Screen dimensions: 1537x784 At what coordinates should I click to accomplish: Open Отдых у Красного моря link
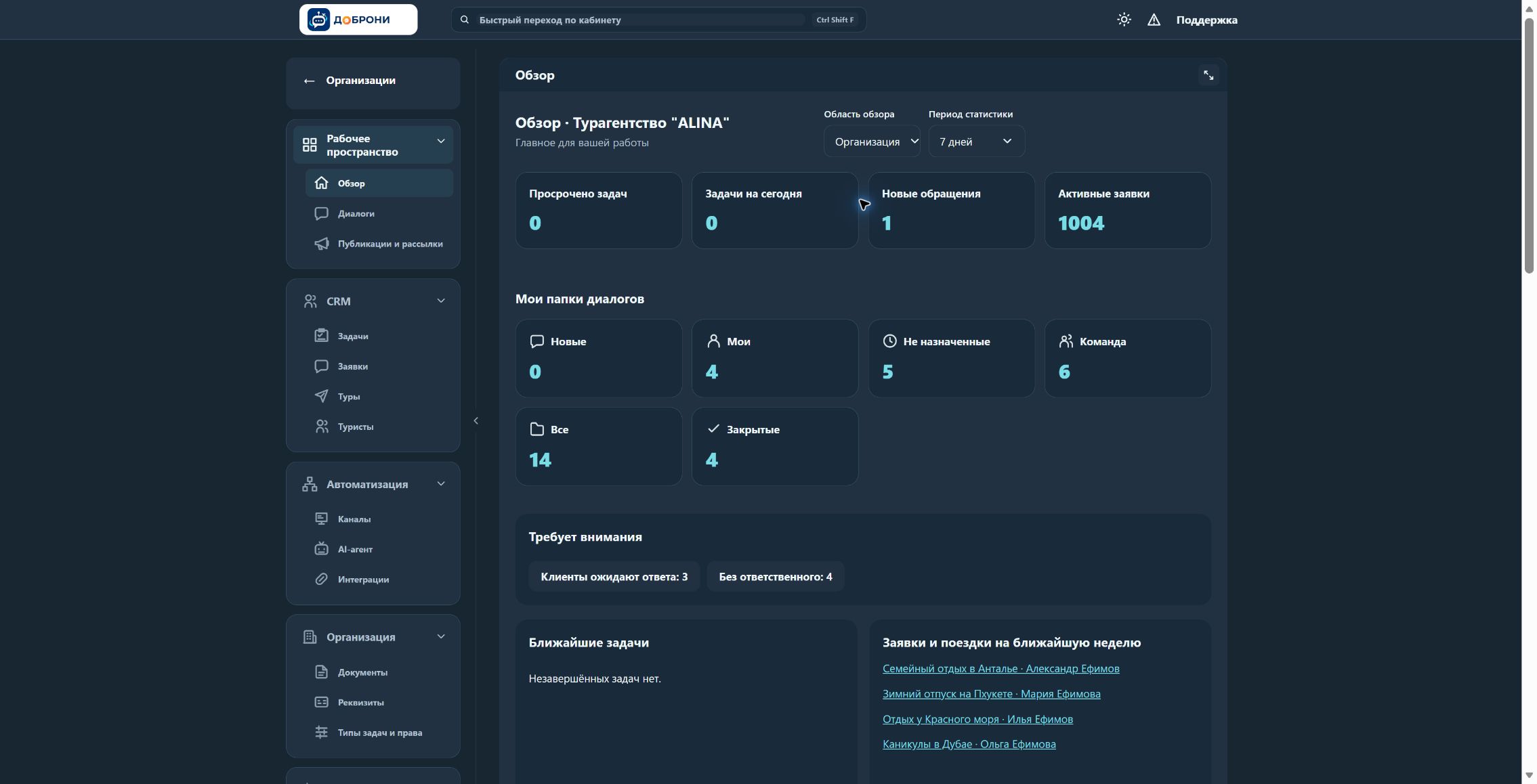(977, 719)
